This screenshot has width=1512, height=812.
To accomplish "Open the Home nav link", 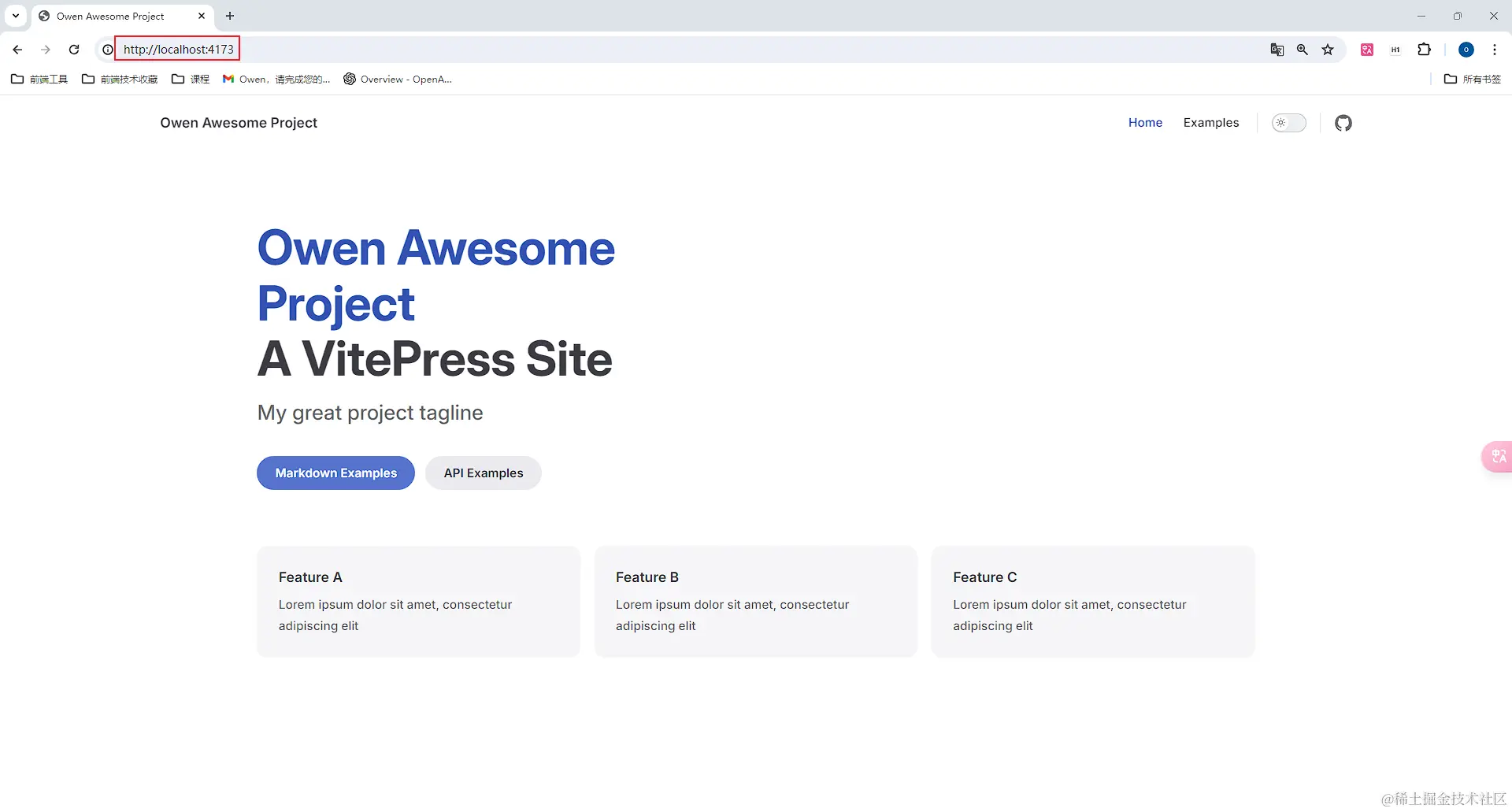I will 1145,123.
